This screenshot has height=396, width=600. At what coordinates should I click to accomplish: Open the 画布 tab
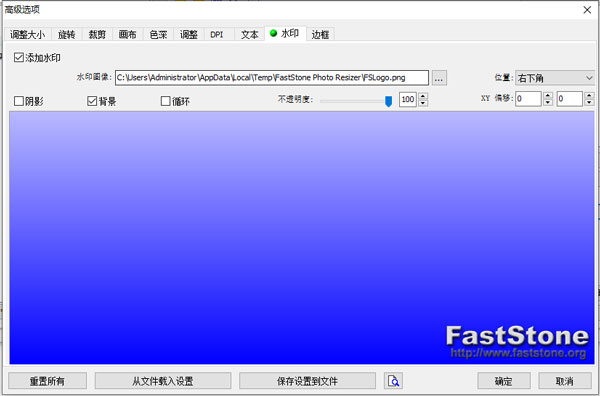(x=128, y=34)
